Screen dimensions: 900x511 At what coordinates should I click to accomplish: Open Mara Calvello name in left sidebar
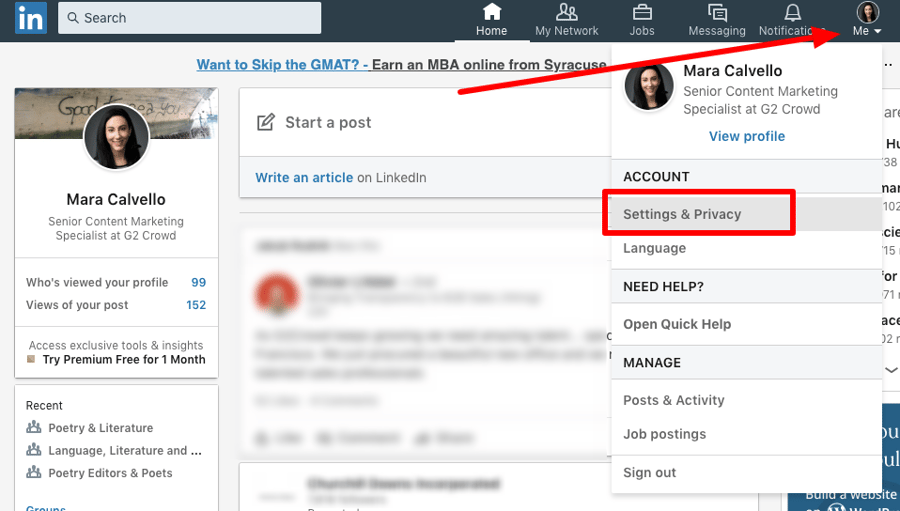coord(116,199)
